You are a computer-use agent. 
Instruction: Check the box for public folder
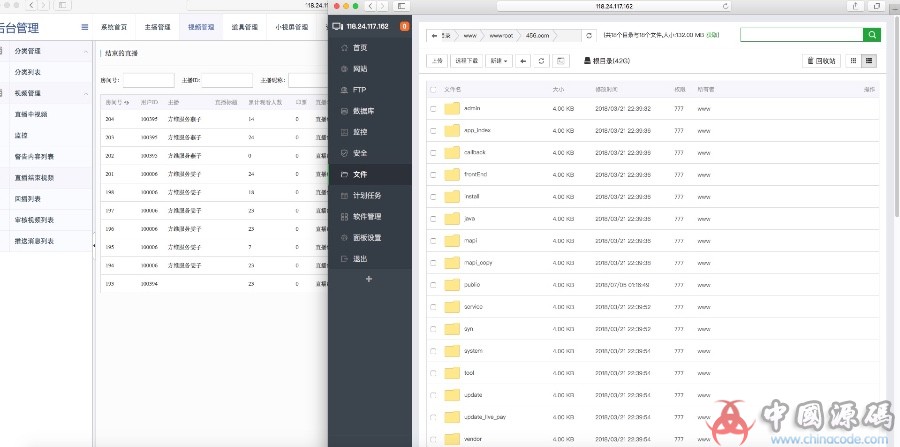coord(433,285)
